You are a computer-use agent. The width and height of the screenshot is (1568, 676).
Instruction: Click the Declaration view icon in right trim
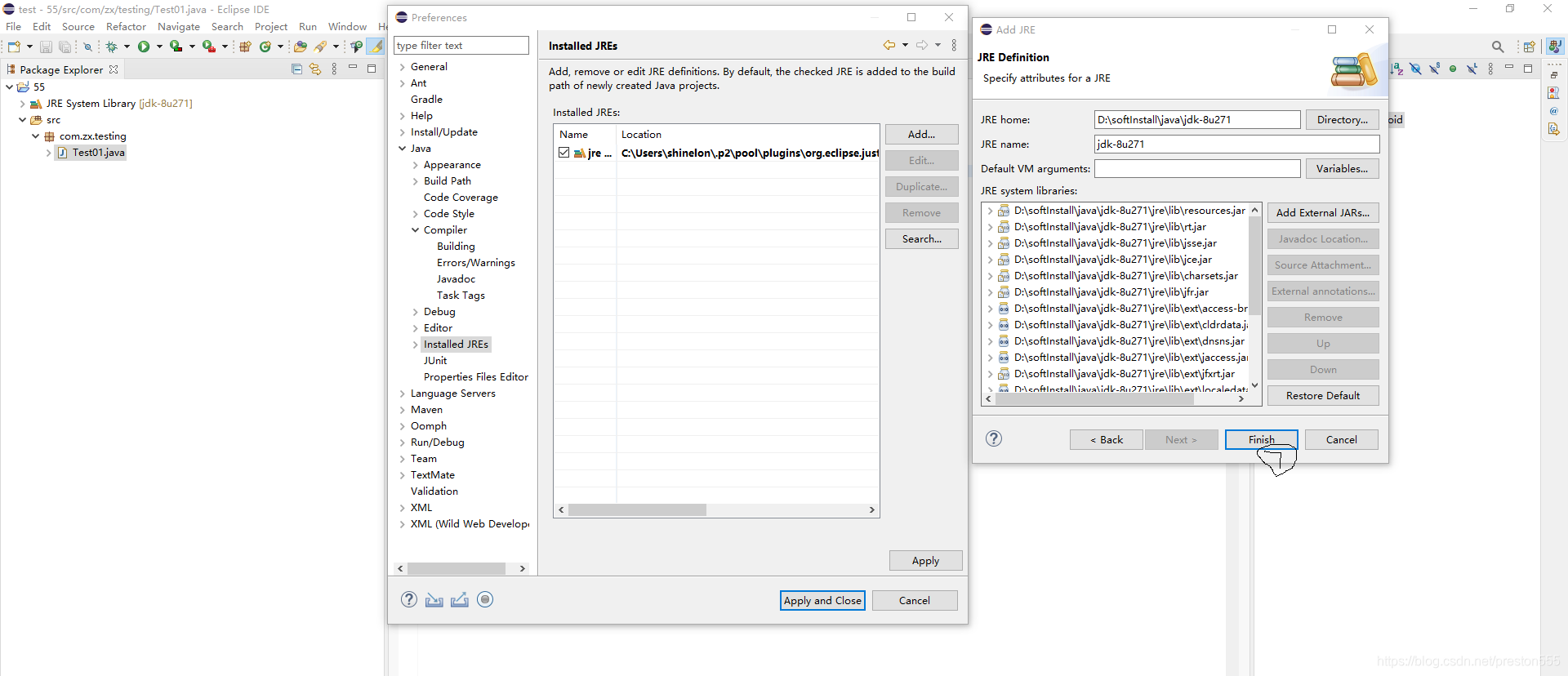click(x=1554, y=129)
